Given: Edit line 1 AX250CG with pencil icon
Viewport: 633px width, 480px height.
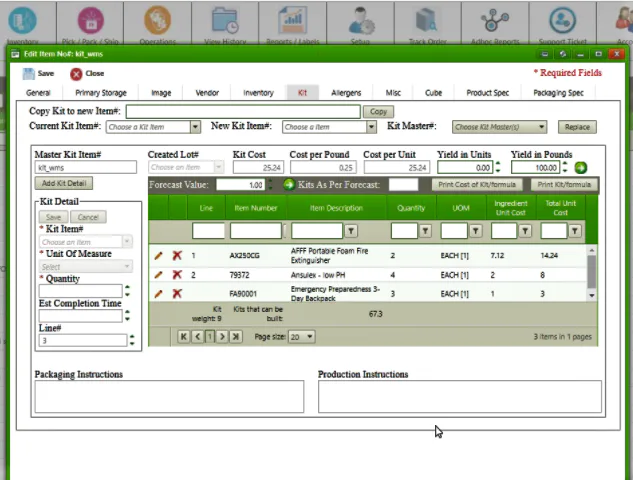Looking at the screenshot, I should pyautogui.click(x=159, y=256).
